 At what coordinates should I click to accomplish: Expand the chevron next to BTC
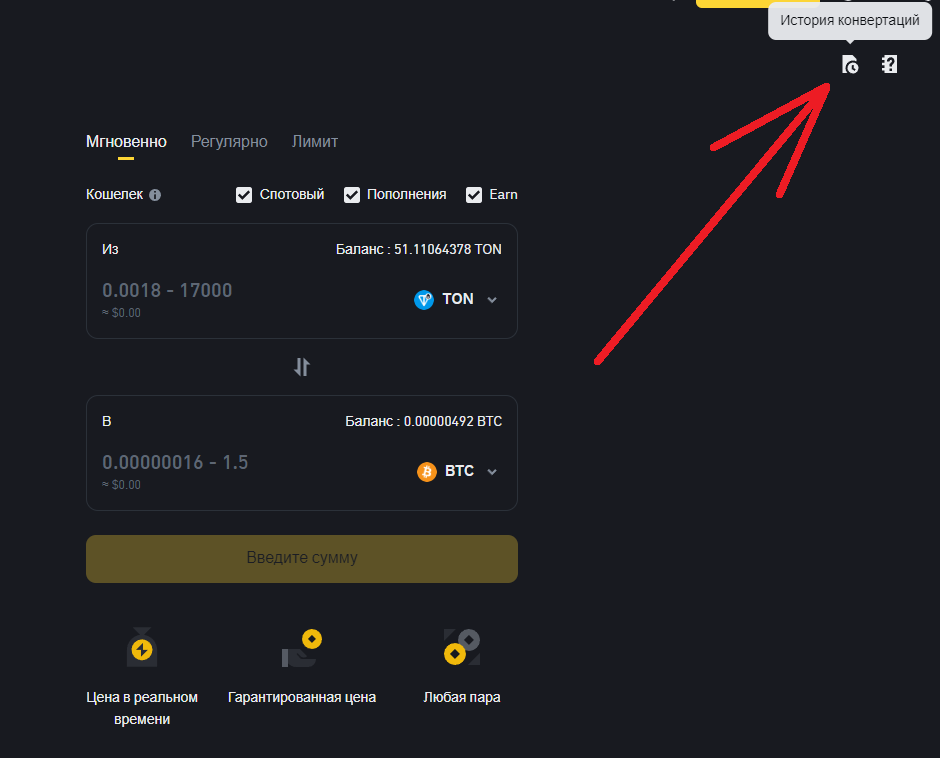(492, 472)
